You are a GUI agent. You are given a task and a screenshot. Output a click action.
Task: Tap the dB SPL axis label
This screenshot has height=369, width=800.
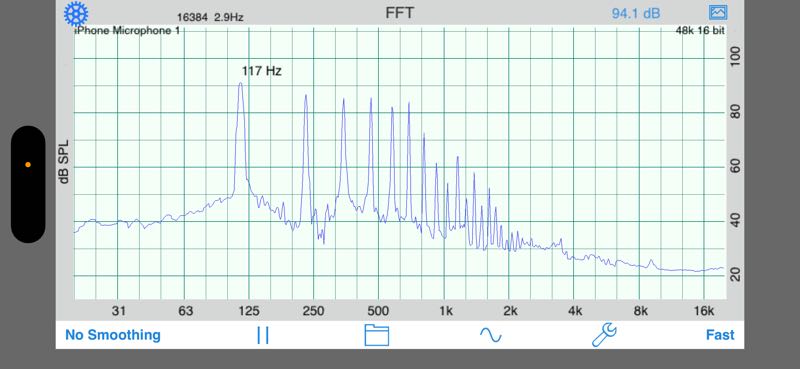tap(64, 161)
